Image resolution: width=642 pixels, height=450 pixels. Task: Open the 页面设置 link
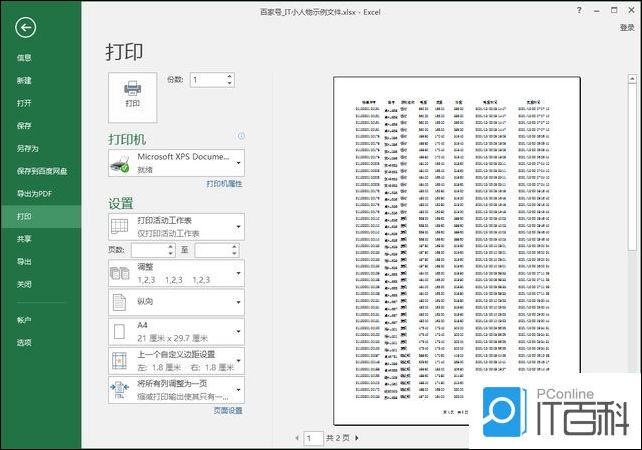(x=228, y=410)
